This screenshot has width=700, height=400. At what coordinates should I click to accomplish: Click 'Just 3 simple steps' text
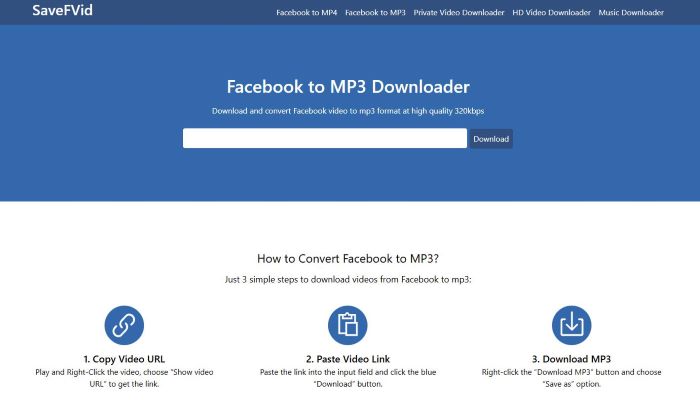click(x=348, y=279)
